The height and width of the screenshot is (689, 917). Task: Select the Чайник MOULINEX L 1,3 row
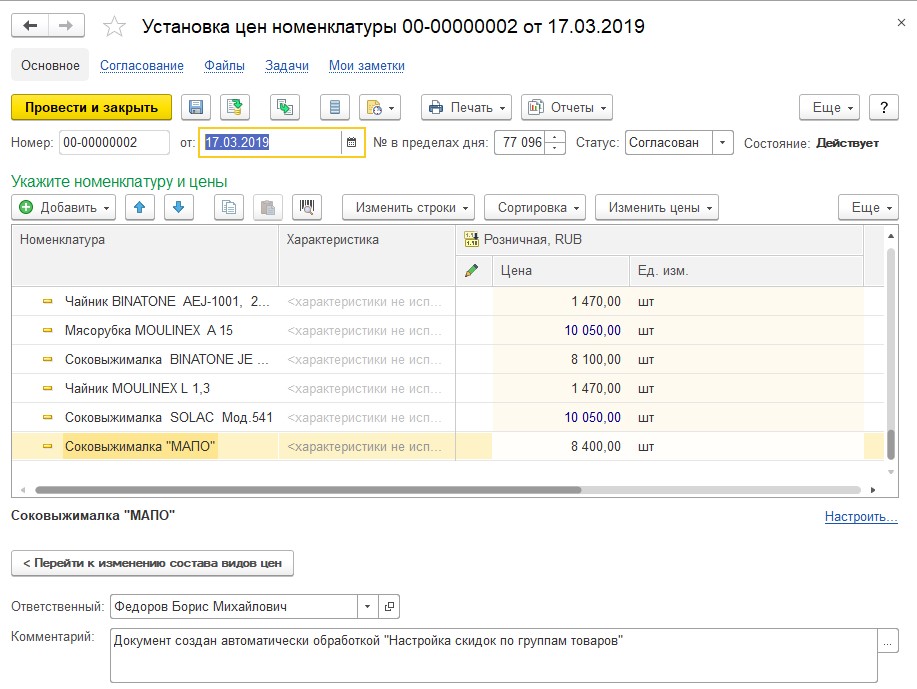click(x=447, y=388)
